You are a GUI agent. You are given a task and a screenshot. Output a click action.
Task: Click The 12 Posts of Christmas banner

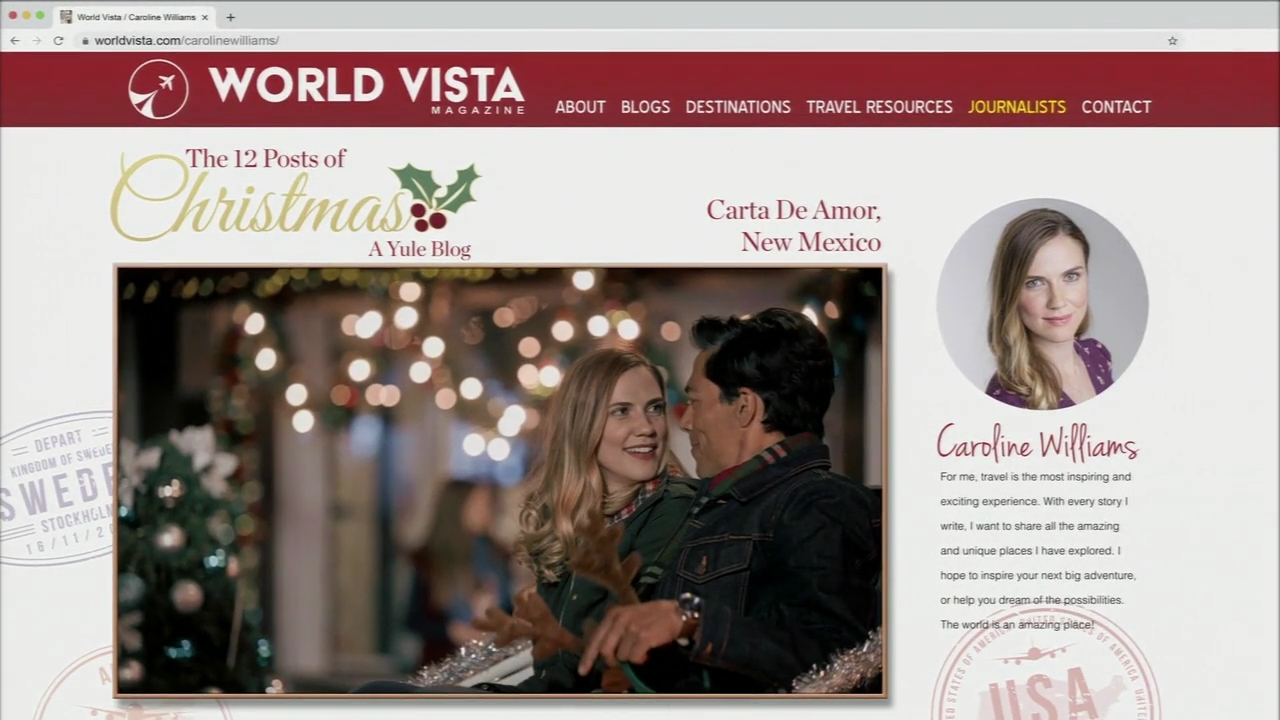[295, 203]
